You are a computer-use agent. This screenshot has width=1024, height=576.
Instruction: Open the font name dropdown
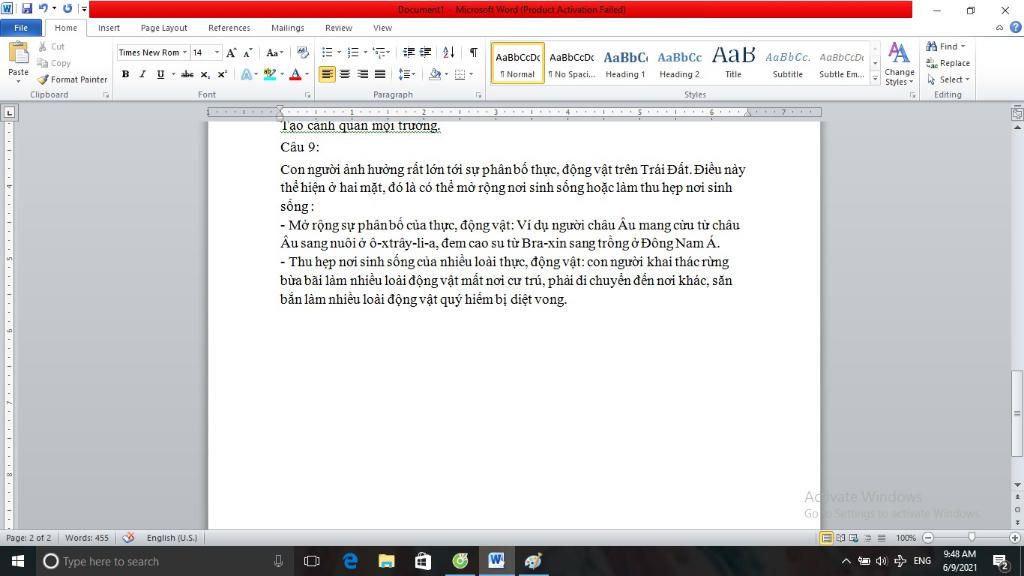(185, 53)
